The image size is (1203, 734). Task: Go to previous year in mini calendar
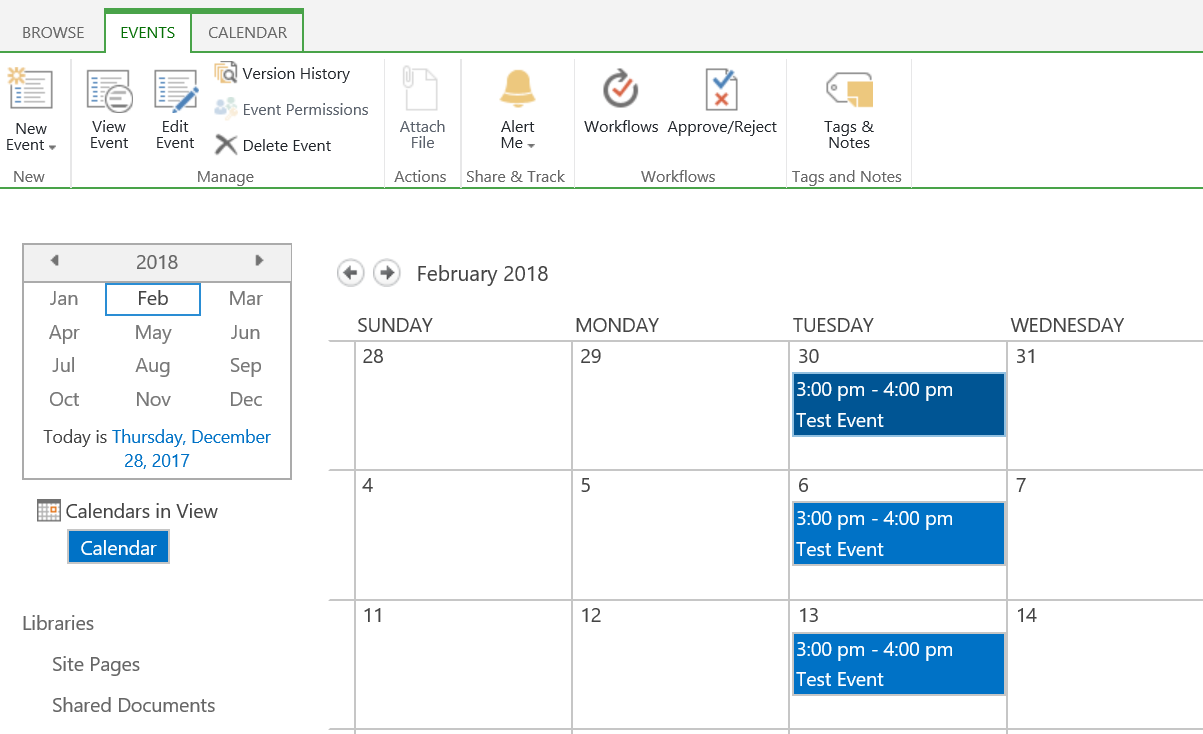[x=55, y=261]
